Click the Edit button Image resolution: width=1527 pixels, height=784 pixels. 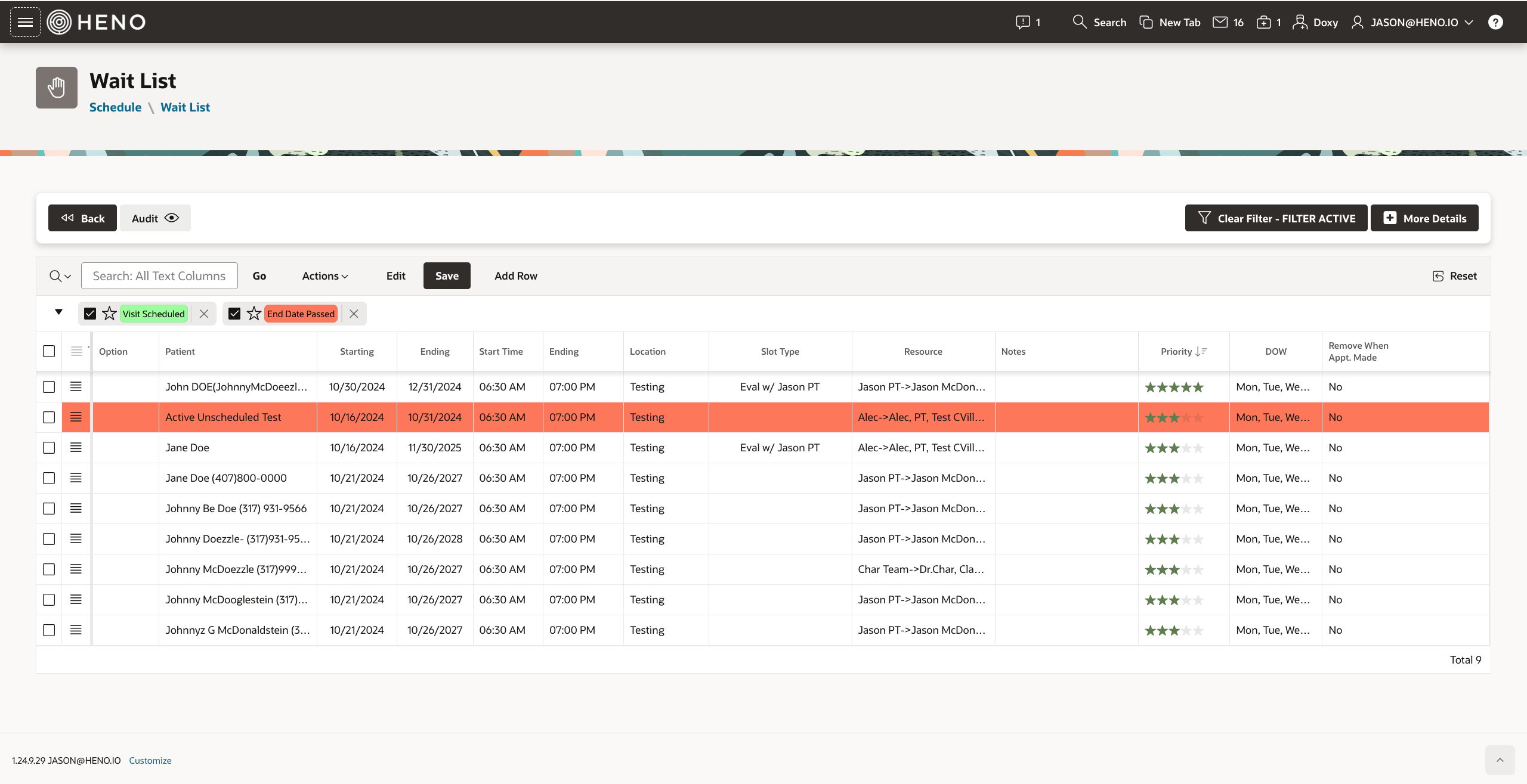[x=395, y=275]
